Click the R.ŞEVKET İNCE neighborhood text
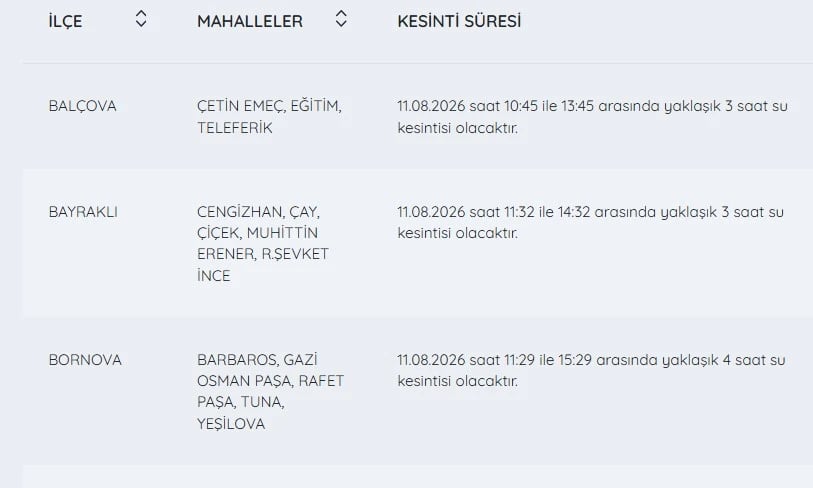 tap(262, 264)
